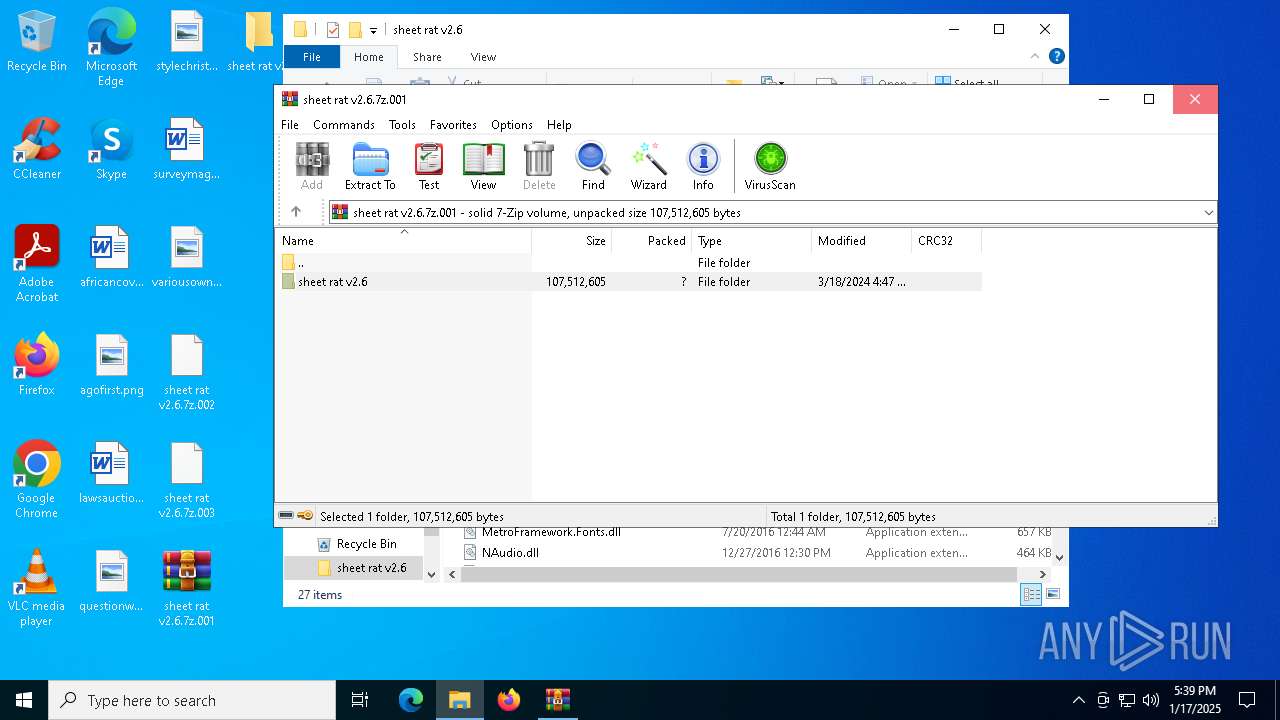The width and height of the screenshot is (1280, 720).
Task: Open Firefox from the taskbar
Action: [x=509, y=700]
